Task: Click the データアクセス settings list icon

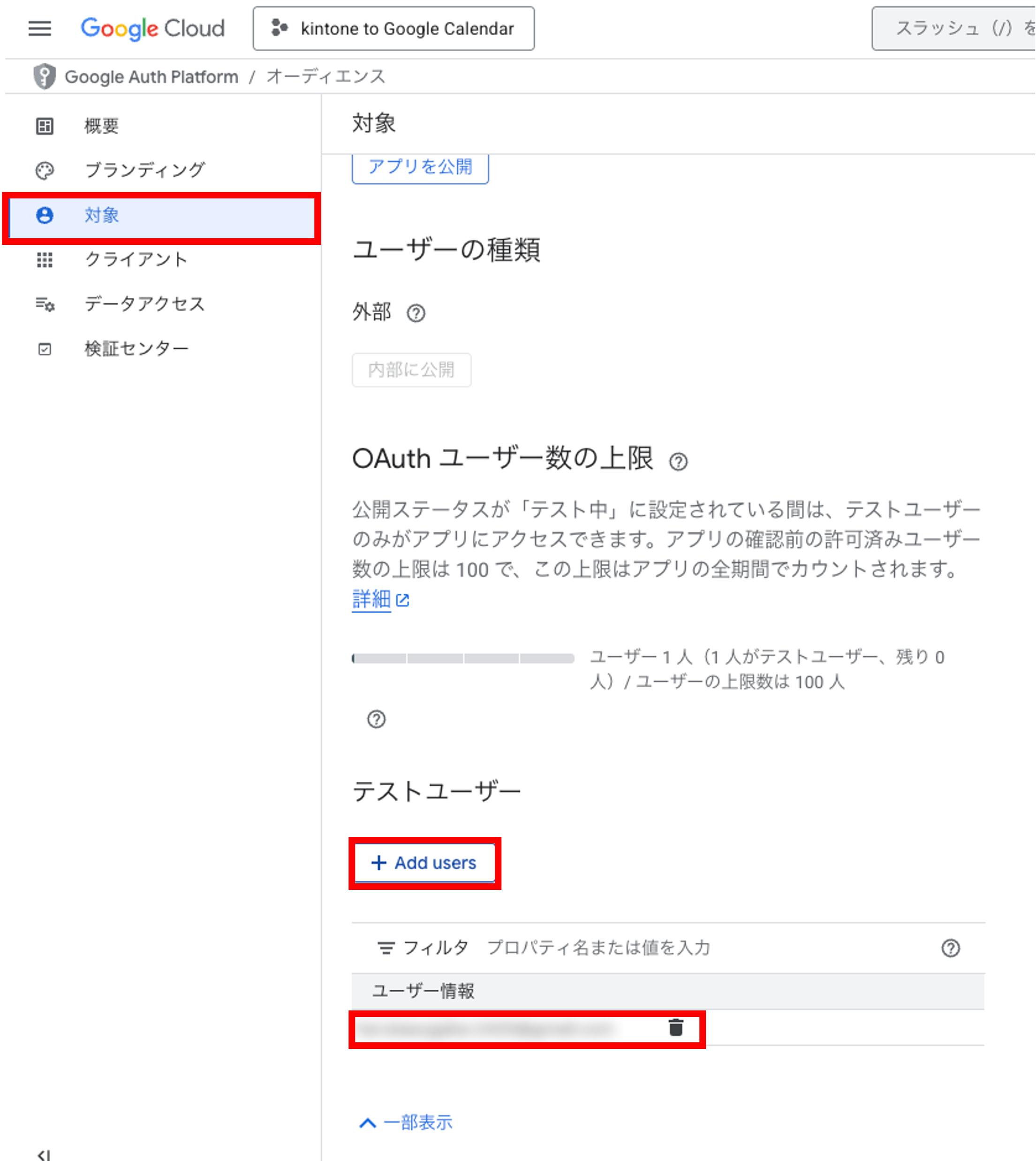Action: coord(45,304)
